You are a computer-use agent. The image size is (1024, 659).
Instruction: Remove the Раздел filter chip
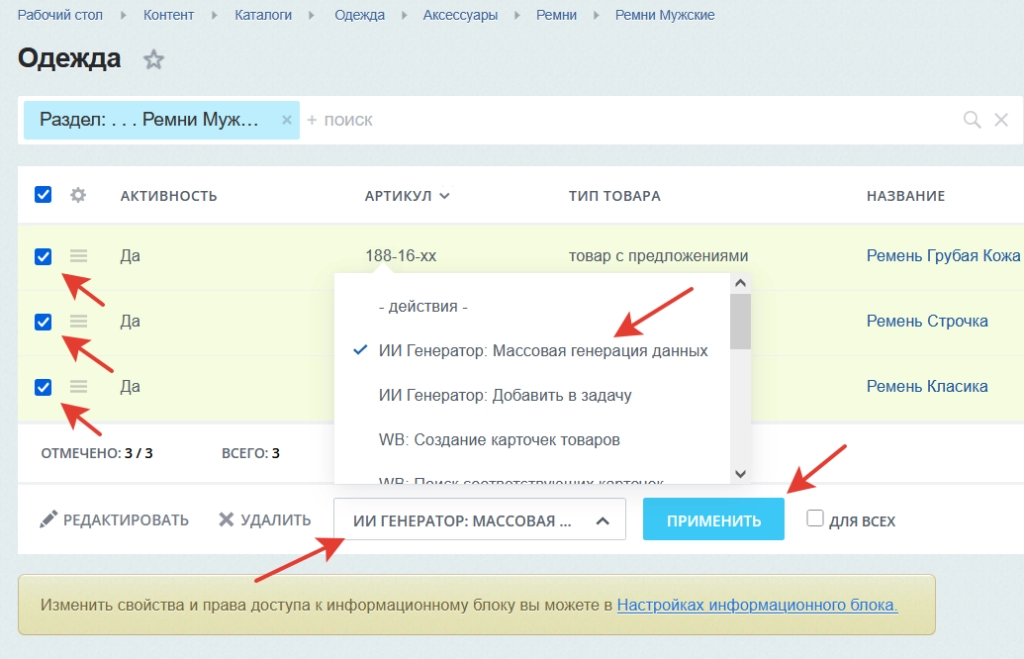286,120
